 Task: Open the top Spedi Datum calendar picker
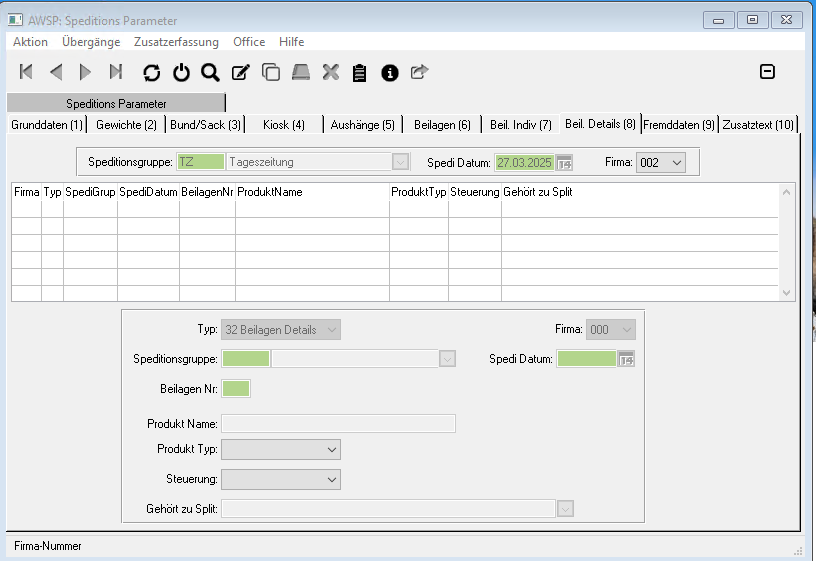click(x=564, y=162)
